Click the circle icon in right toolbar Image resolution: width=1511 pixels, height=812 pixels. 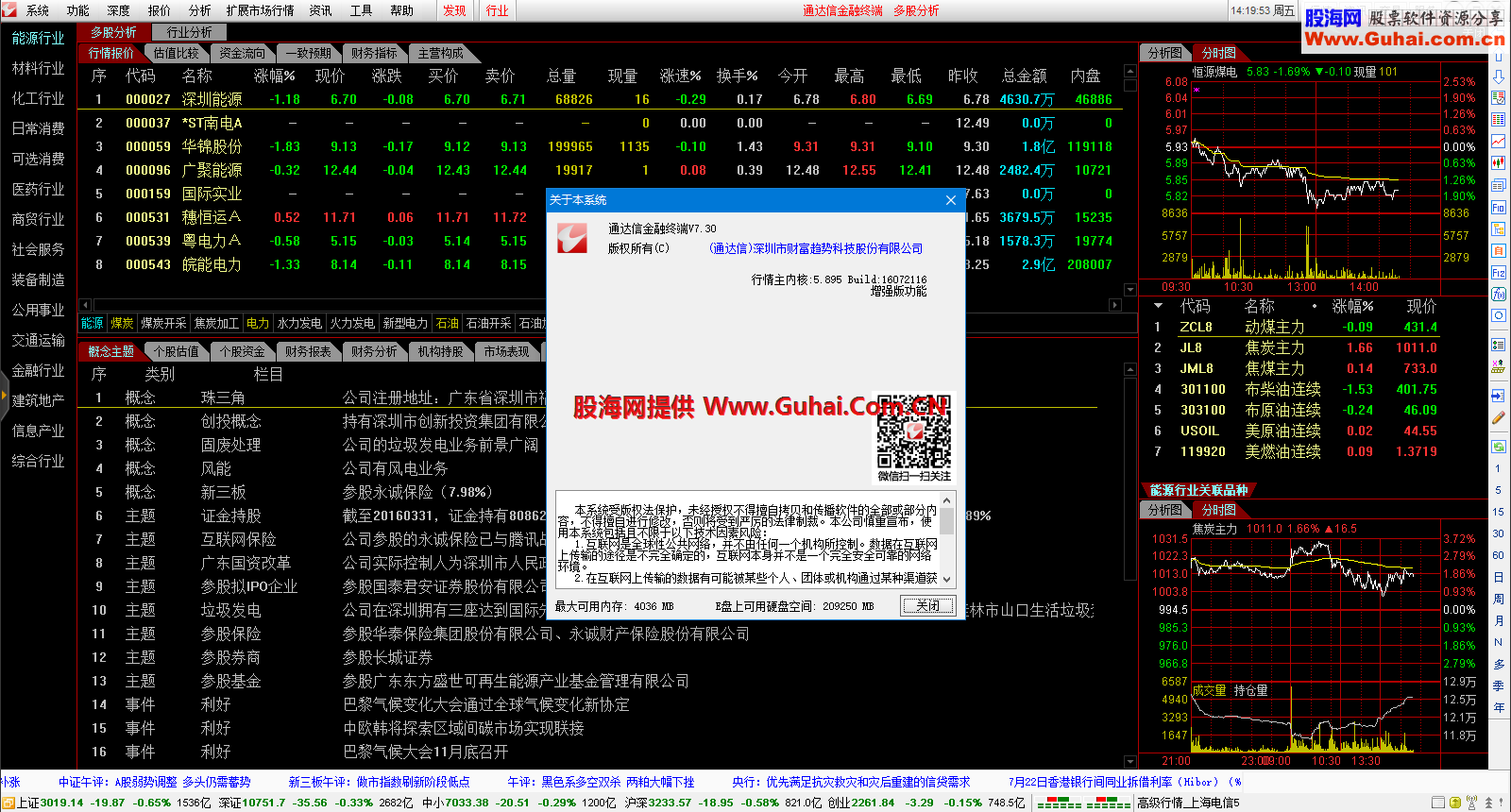pos(1499,315)
